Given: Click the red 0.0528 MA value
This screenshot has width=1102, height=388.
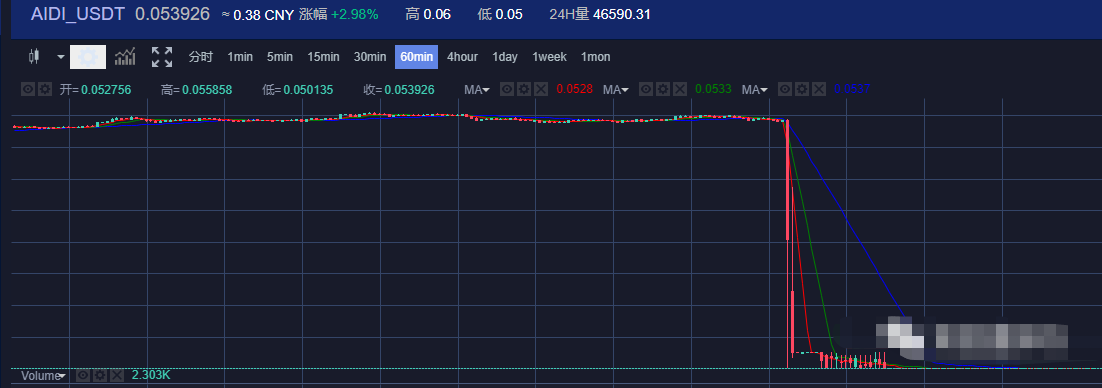Looking at the screenshot, I should tap(574, 89).
